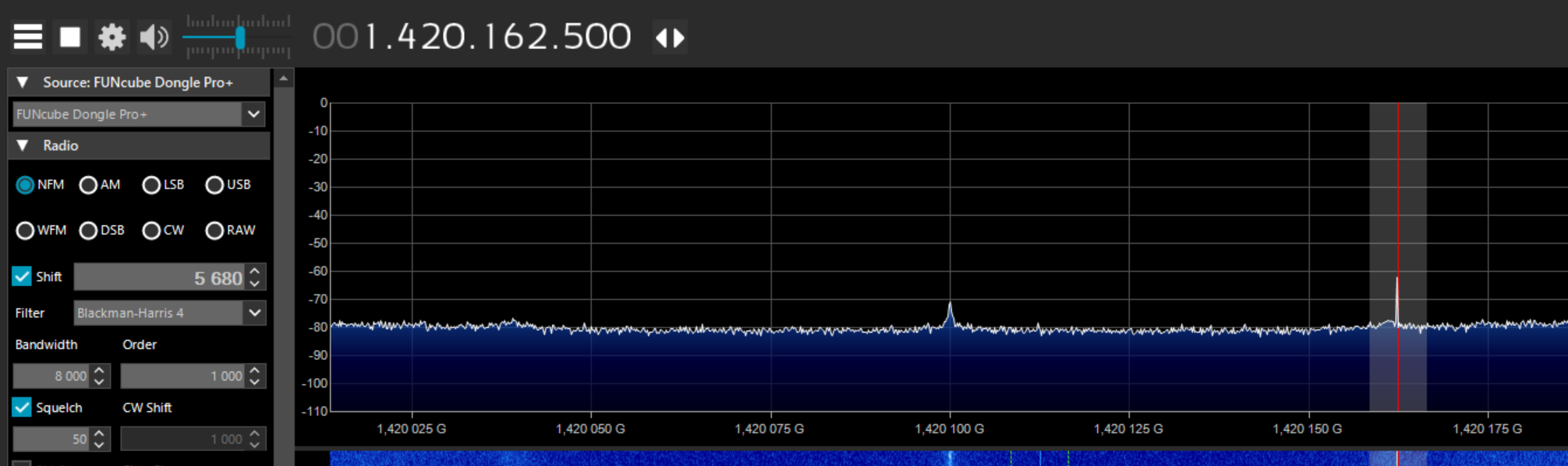This screenshot has height=466, width=1568.
Task: Increase the Bandwidth value with up arrow
Action: [x=99, y=371]
